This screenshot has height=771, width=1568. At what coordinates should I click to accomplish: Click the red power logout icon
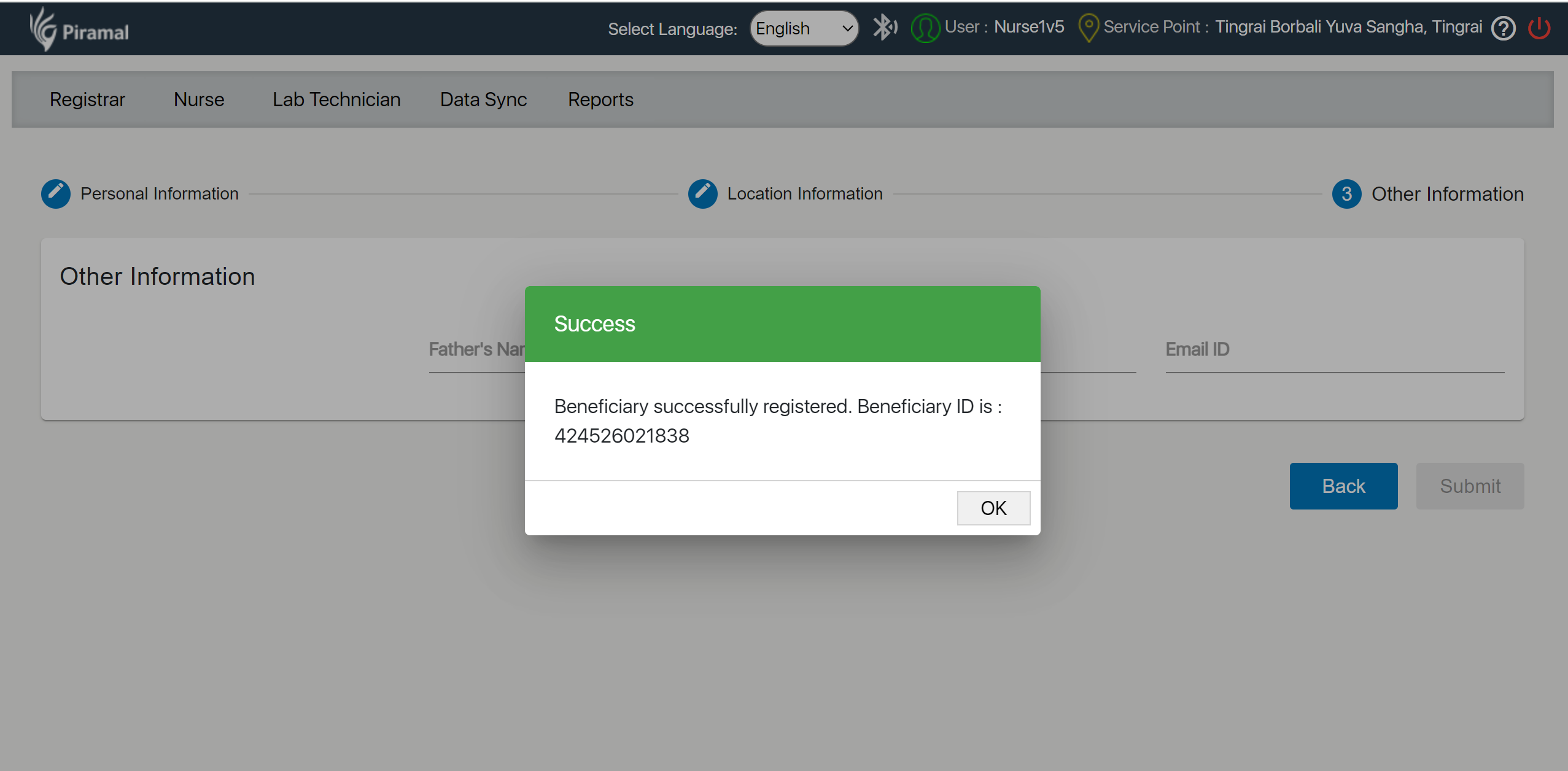[x=1539, y=28]
